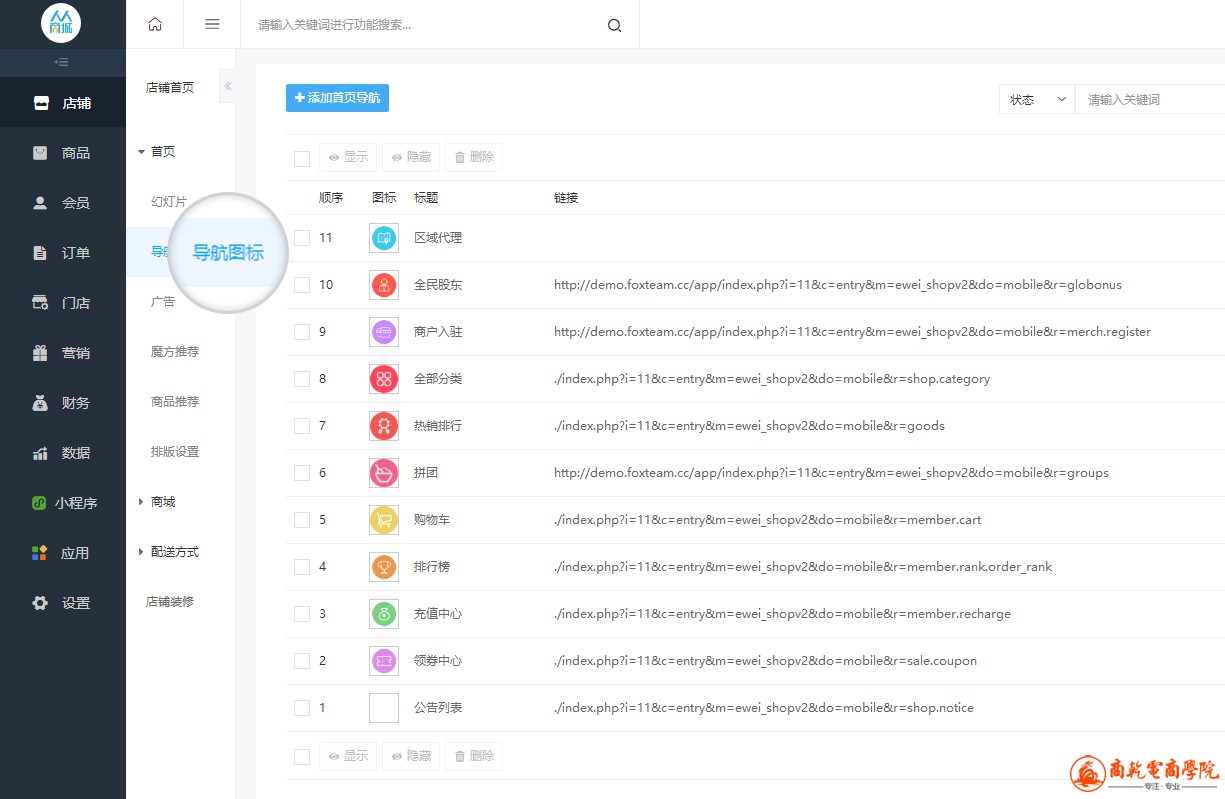This screenshot has width=1225, height=799.
Task: Open 排版设置 submenu item
Action: click(175, 452)
